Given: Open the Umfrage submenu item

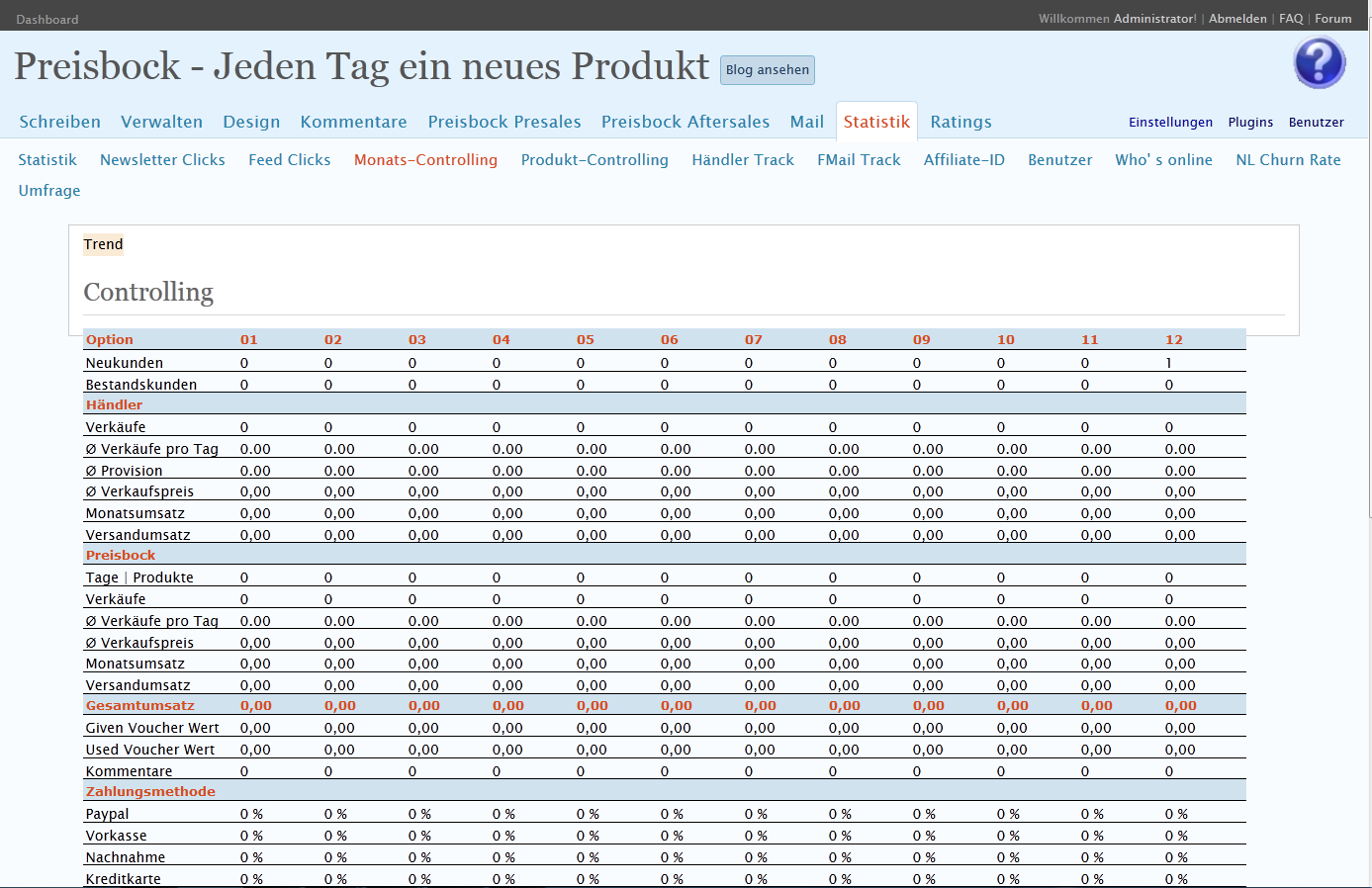Looking at the screenshot, I should pyautogui.click(x=49, y=191).
